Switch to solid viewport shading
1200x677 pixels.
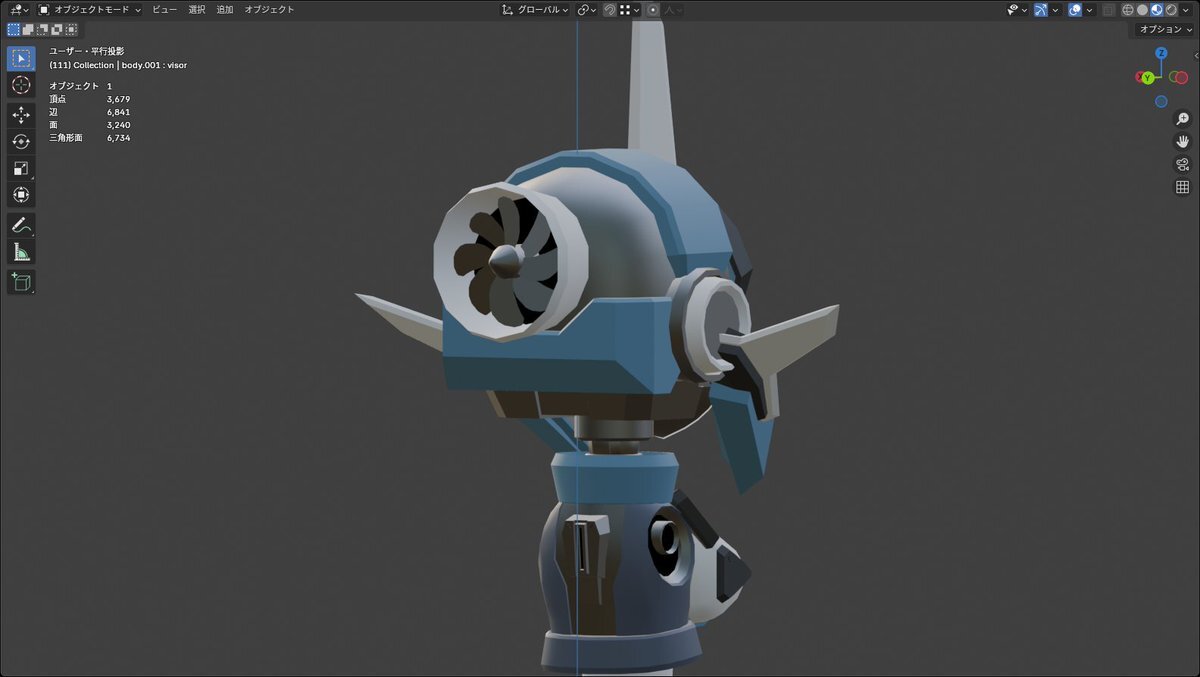click(x=1143, y=10)
